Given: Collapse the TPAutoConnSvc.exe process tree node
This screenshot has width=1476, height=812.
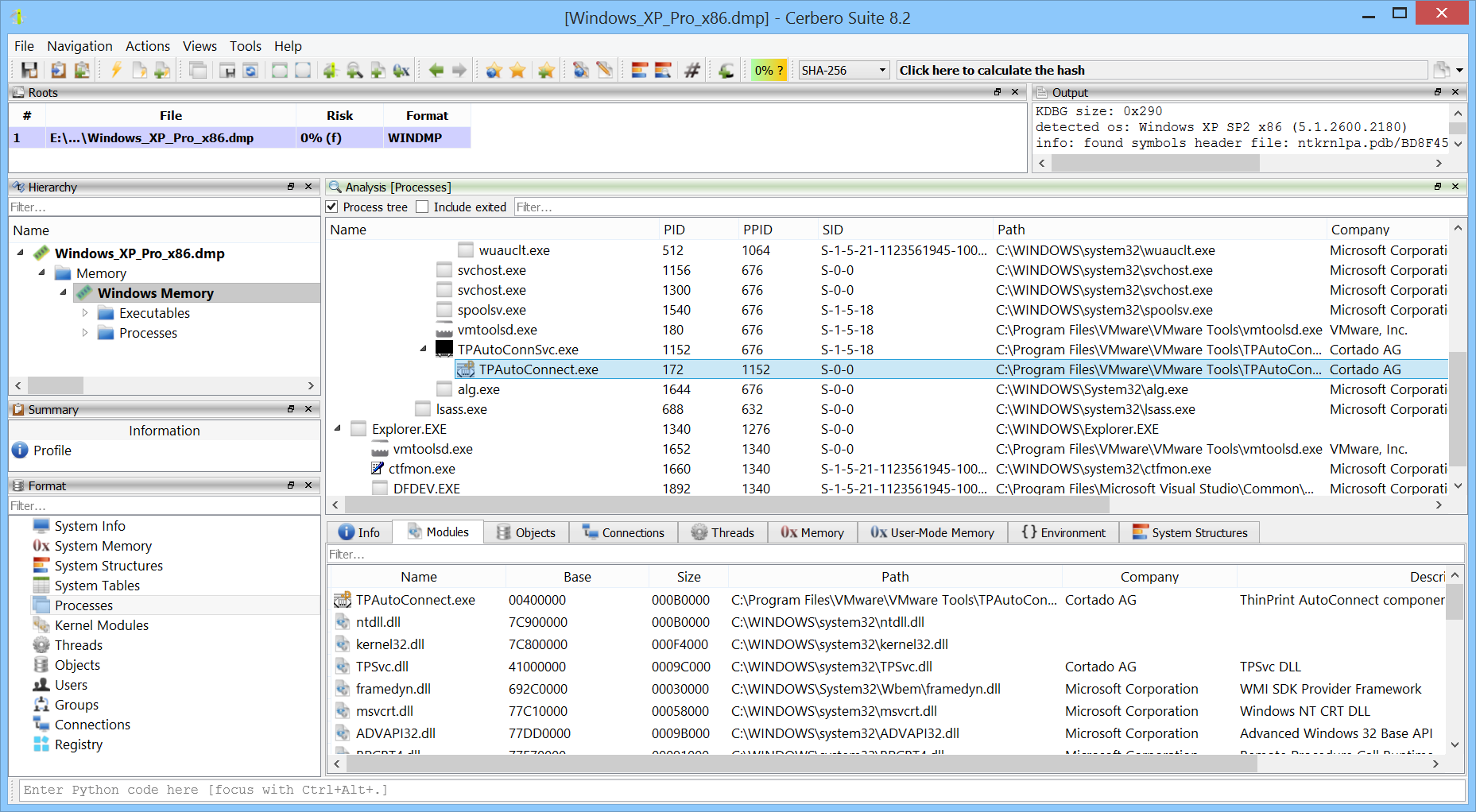Looking at the screenshot, I should pos(423,349).
